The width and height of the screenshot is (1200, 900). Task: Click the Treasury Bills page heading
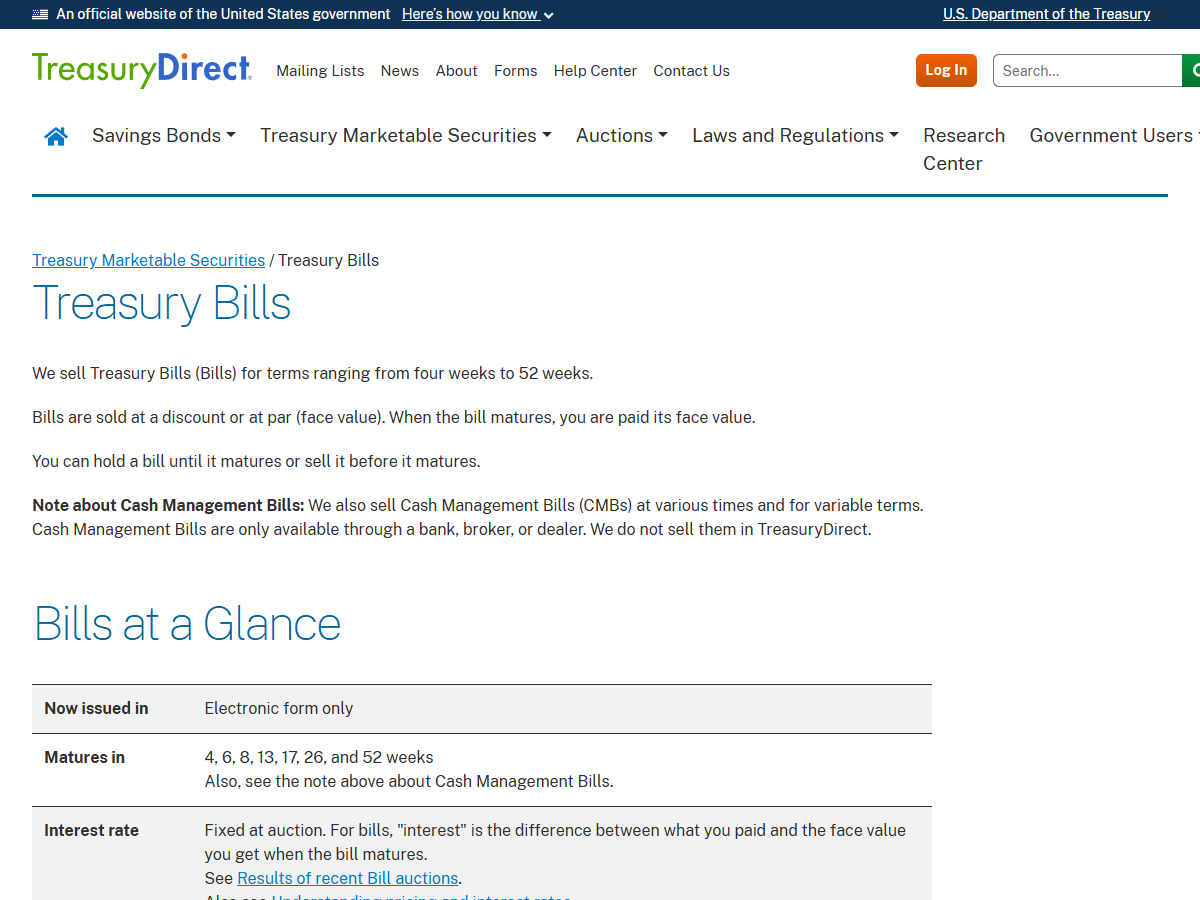[162, 303]
